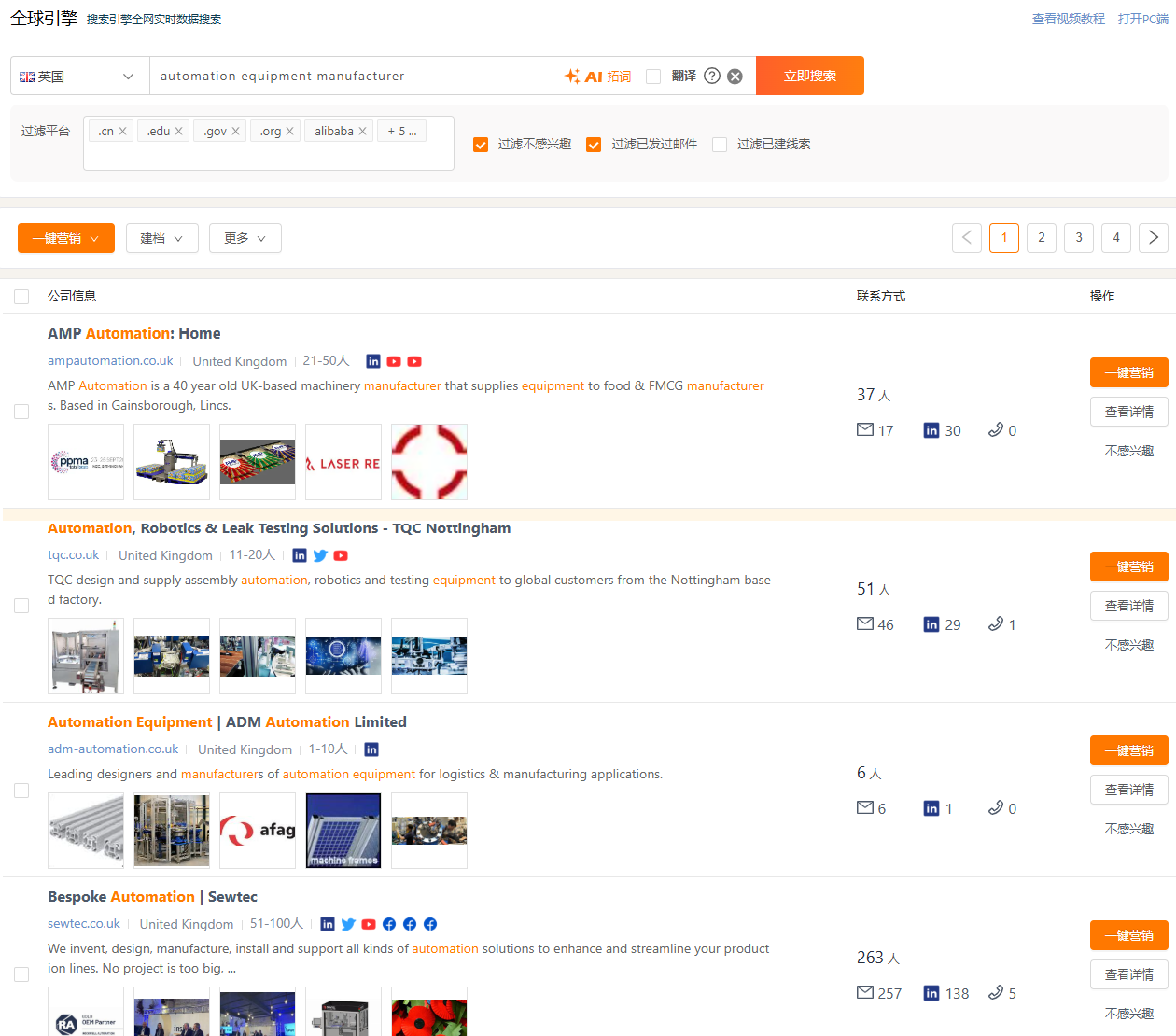Image resolution: width=1176 pixels, height=1036 pixels.
Task: Check the AMP Automation row checkbox
Action: click(x=21, y=412)
